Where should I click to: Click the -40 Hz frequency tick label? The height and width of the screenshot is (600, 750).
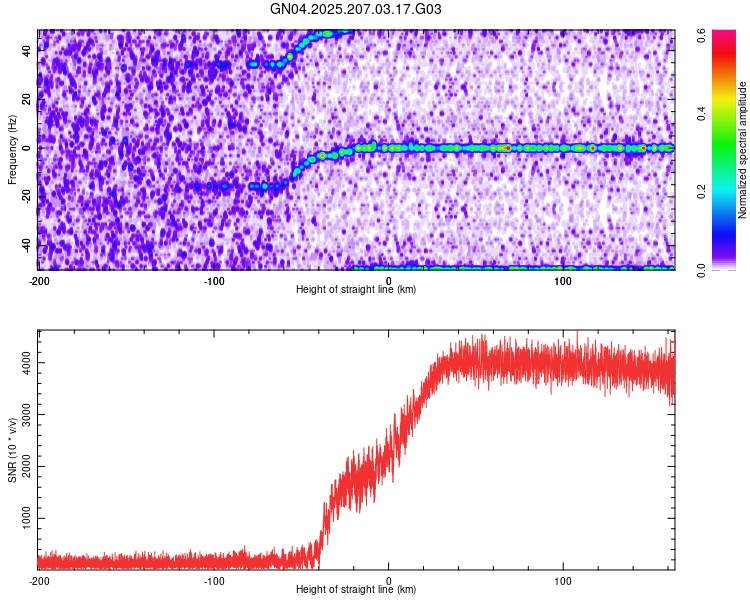26,244
